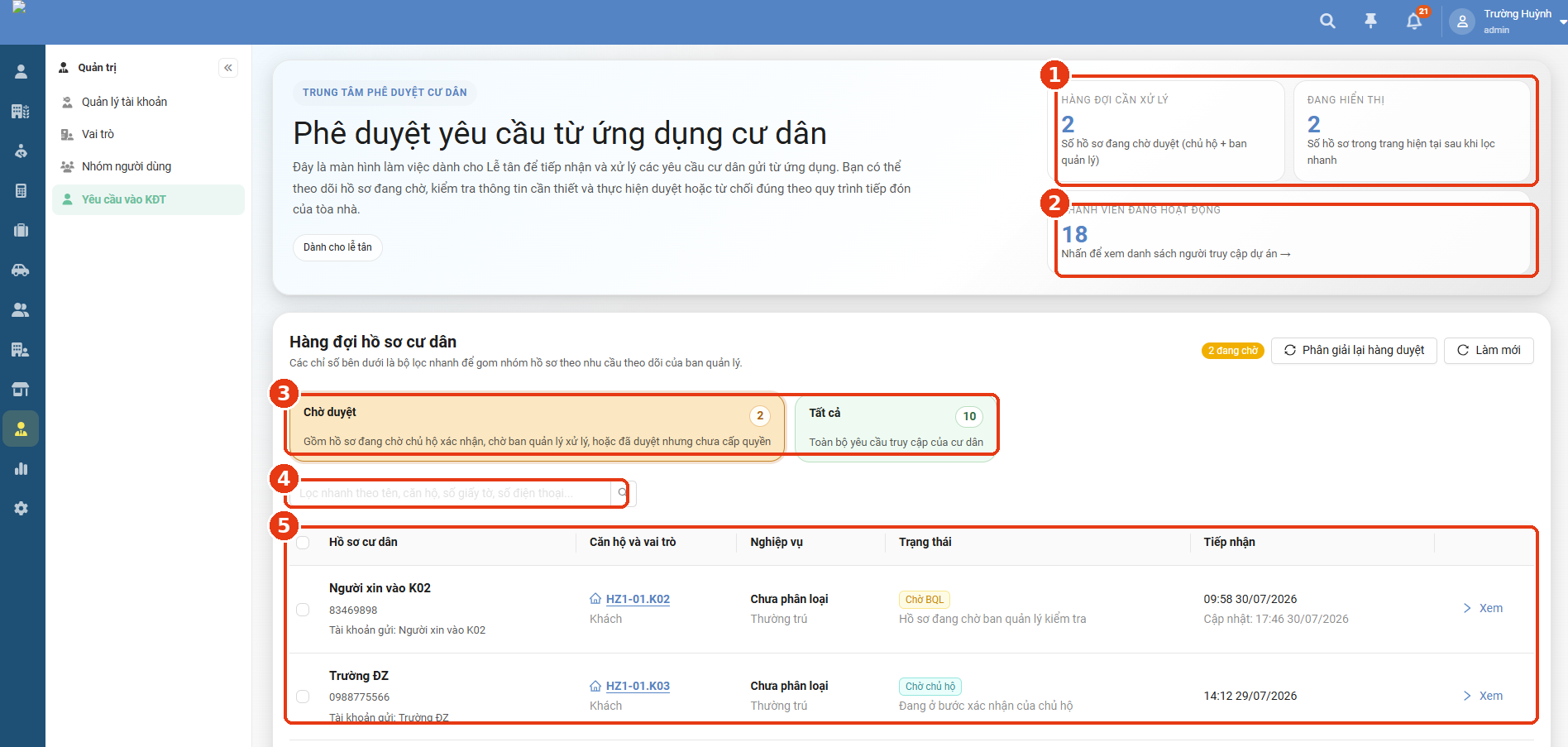Screen dimensions: 1568x747
Task: Open the user profile icon in left rail
Action: point(22,72)
